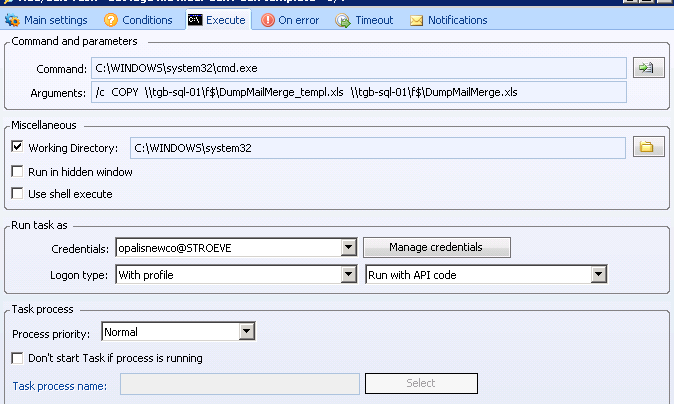674x404 pixels.
Task: Open the Run with API code dropdown
Action: pos(599,274)
